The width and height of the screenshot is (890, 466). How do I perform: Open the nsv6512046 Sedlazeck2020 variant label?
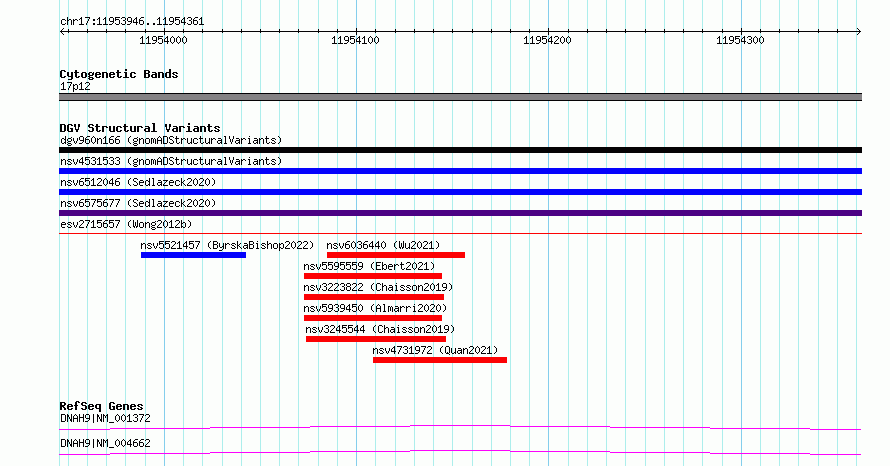click(138, 182)
